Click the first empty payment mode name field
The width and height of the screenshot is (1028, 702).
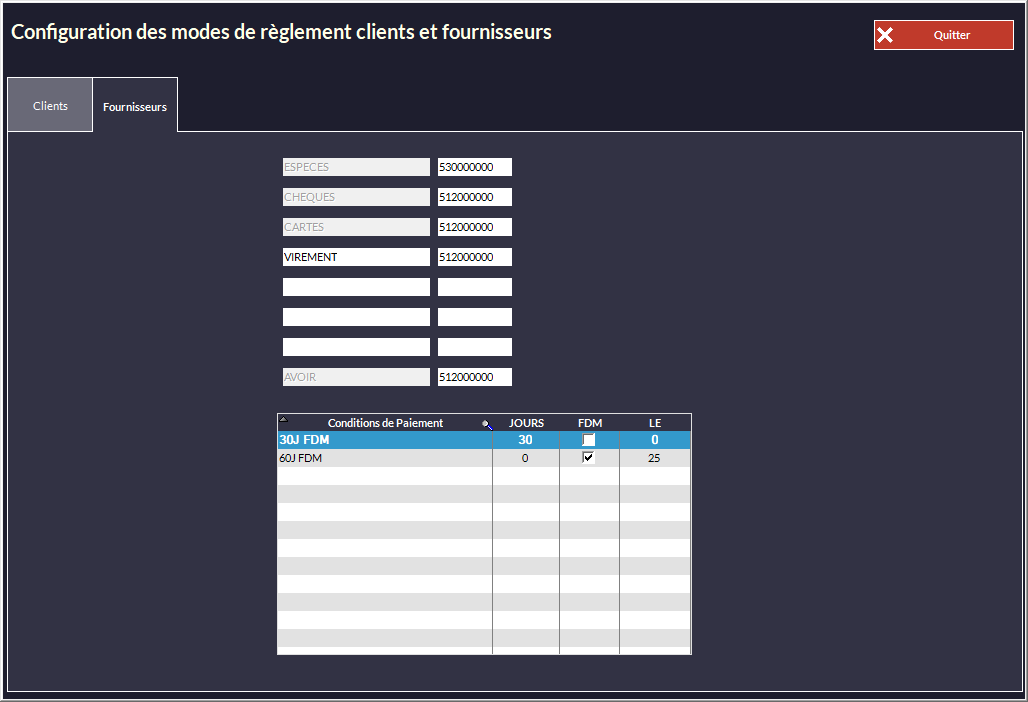(x=356, y=287)
